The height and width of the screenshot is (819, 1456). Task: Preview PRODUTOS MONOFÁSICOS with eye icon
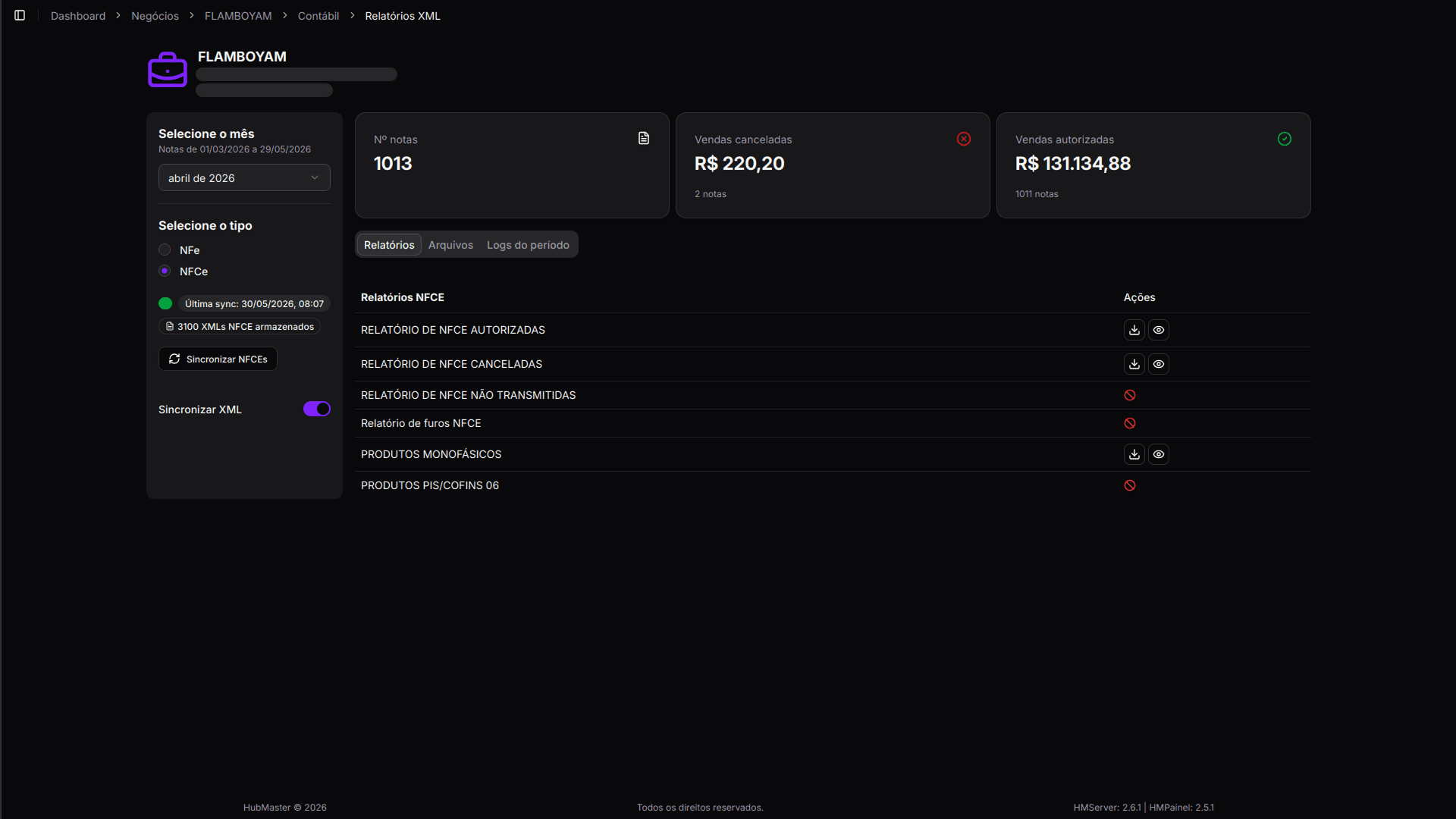(1159, 454)
